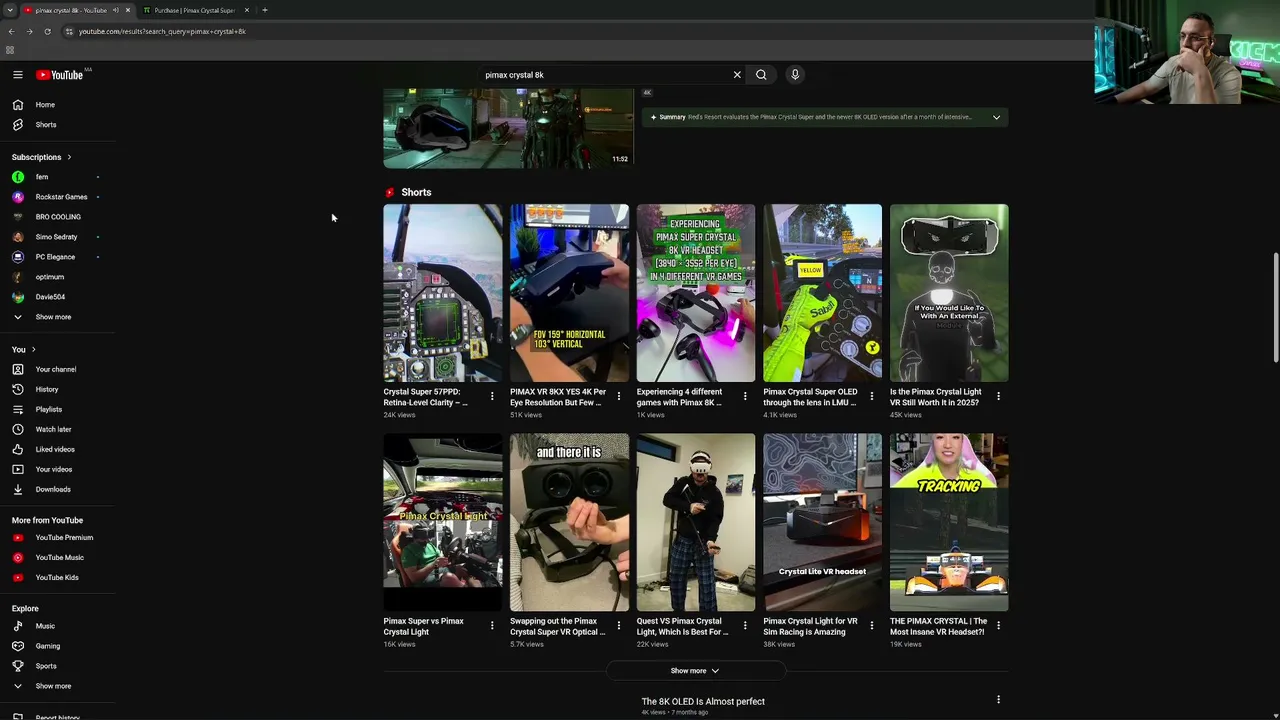Open the BRO COOLING channel
This screenshot has width=1280, height=720.
pos(57,217)
